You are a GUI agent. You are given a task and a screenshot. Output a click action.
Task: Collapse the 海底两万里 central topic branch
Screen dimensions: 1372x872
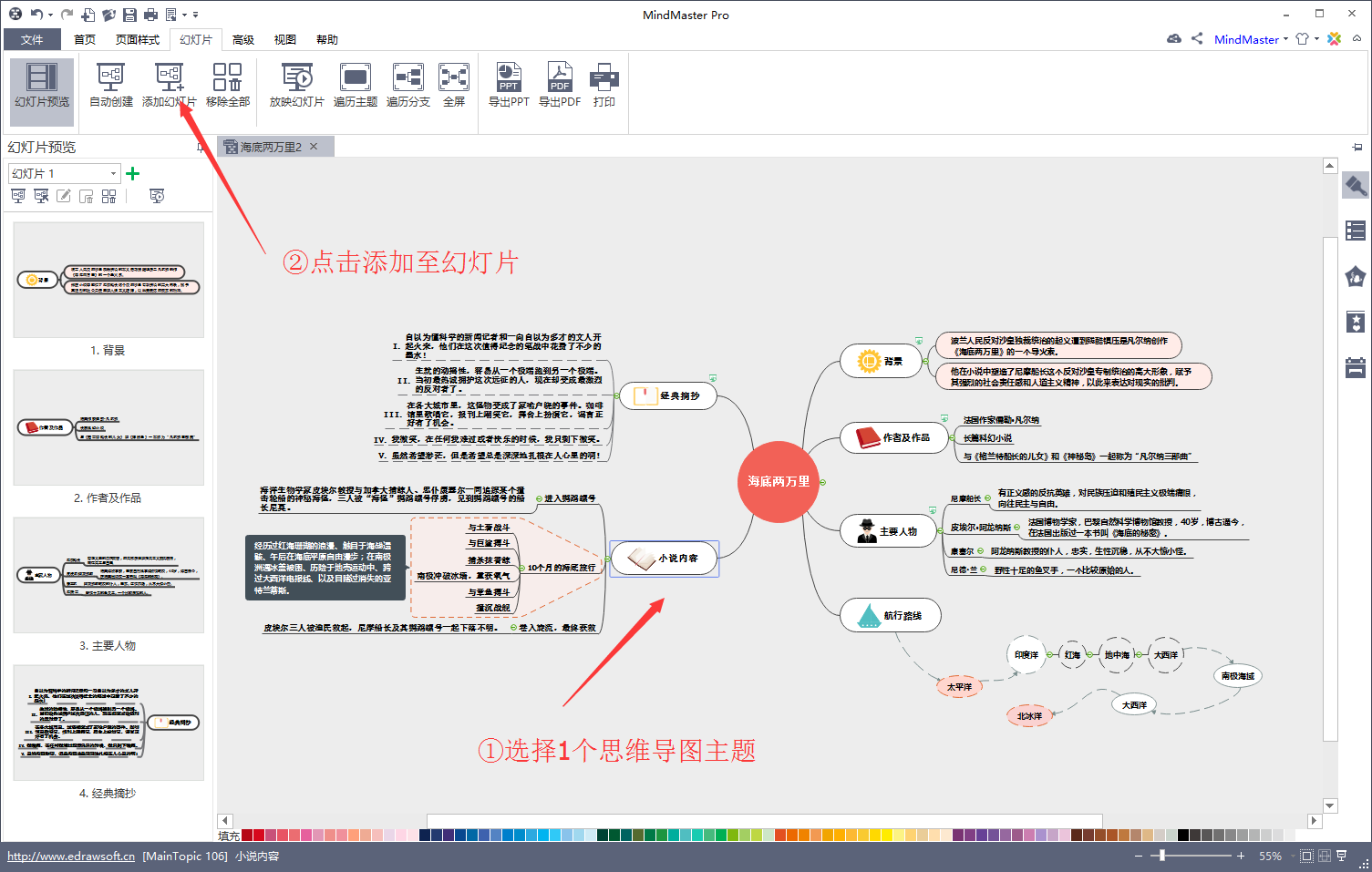(x=822, y=482)
